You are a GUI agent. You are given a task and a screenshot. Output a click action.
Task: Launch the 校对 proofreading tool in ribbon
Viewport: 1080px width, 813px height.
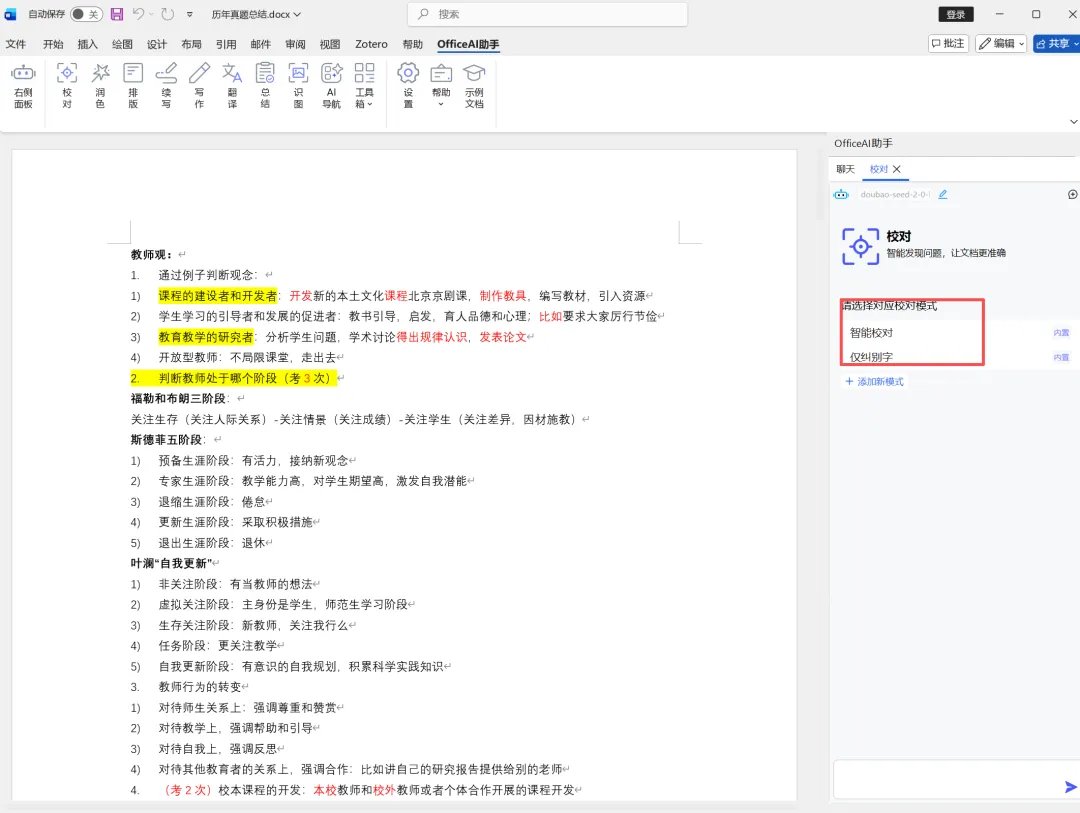click(x=67, y=86)
